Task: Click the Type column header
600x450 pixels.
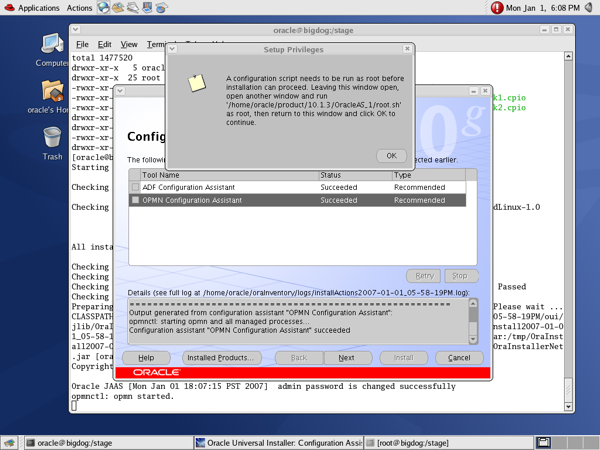Action: [429, 175]
